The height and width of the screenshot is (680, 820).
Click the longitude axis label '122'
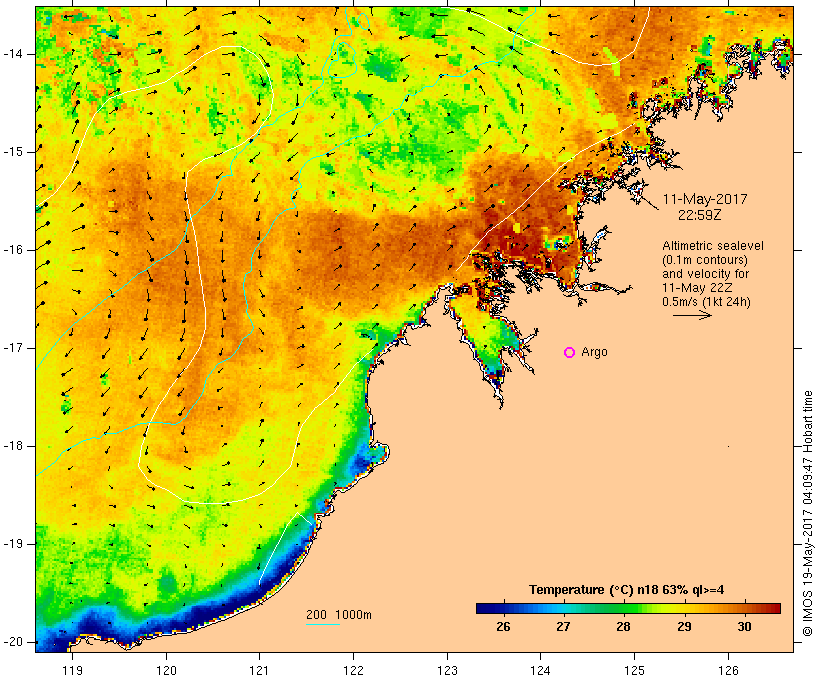tap(354, 671)
